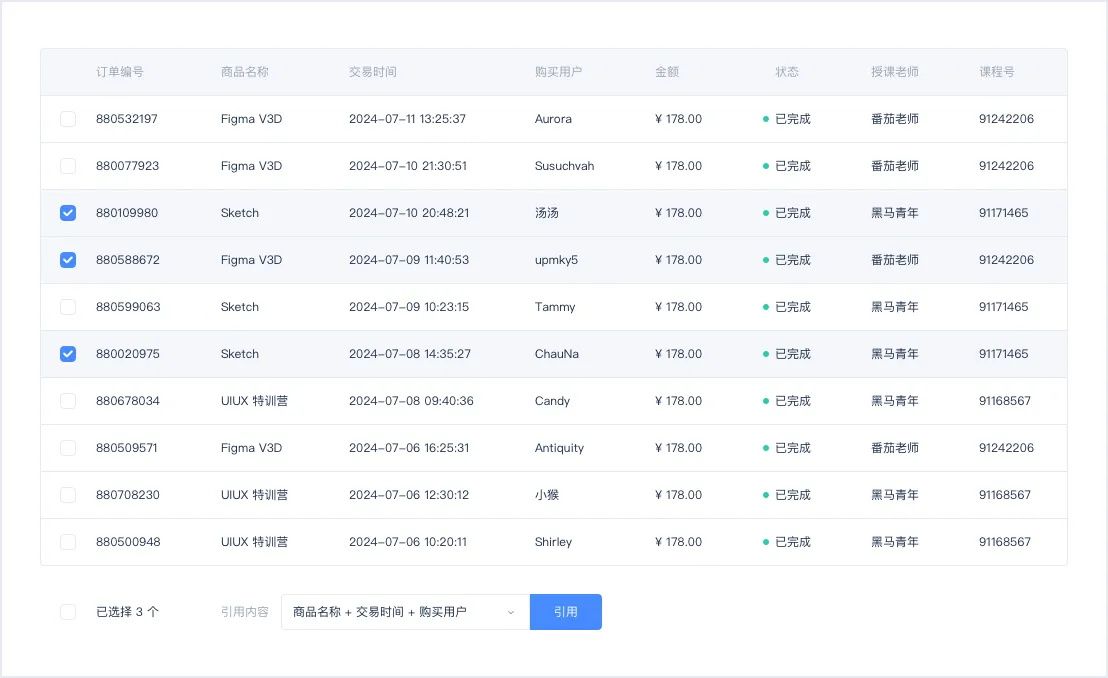Click the 金额 column header
This screenshot has height=678, width=1108.
(x=667, y=71)
